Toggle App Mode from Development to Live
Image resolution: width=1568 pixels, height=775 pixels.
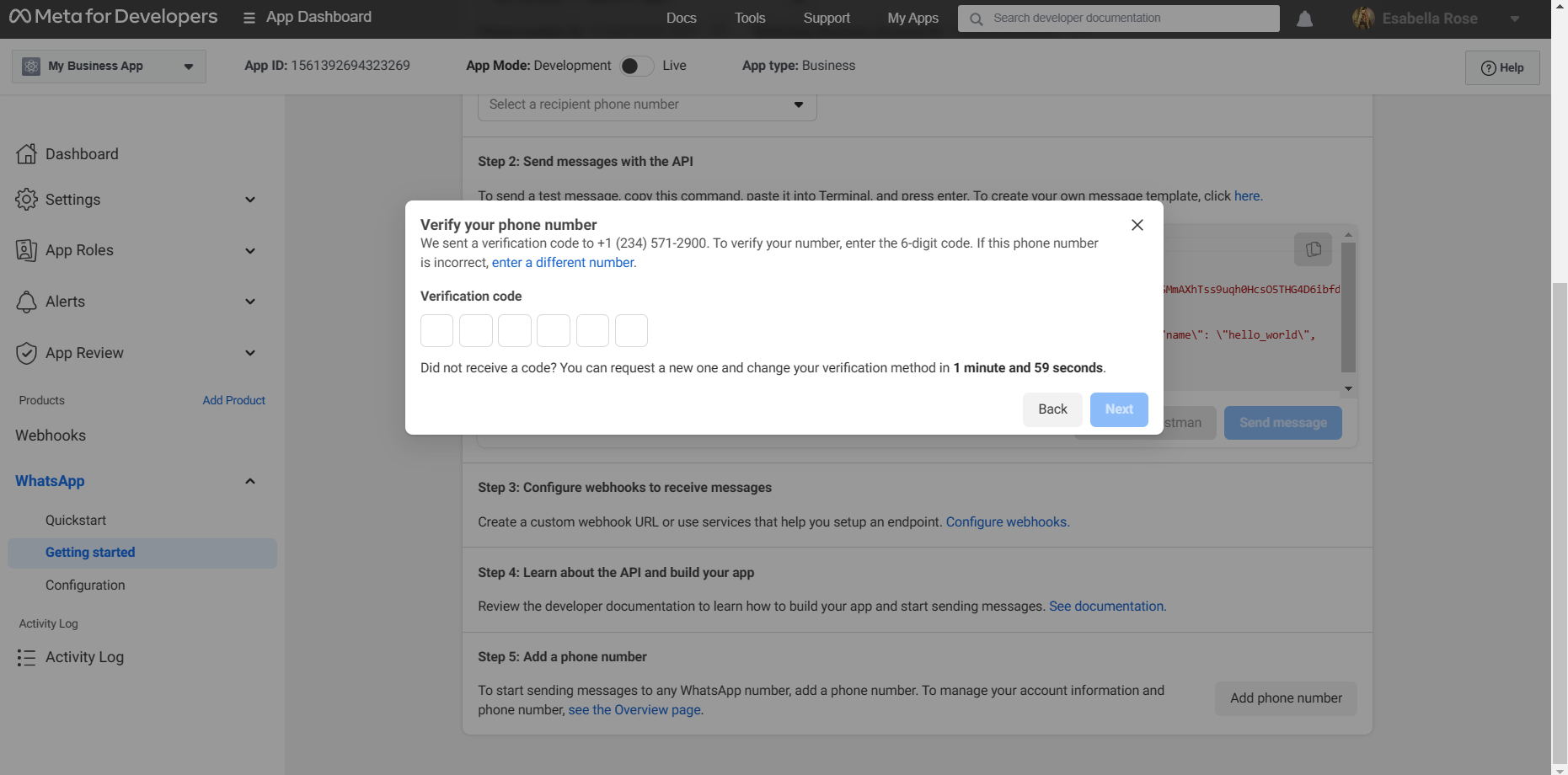[x=637, y=66]
